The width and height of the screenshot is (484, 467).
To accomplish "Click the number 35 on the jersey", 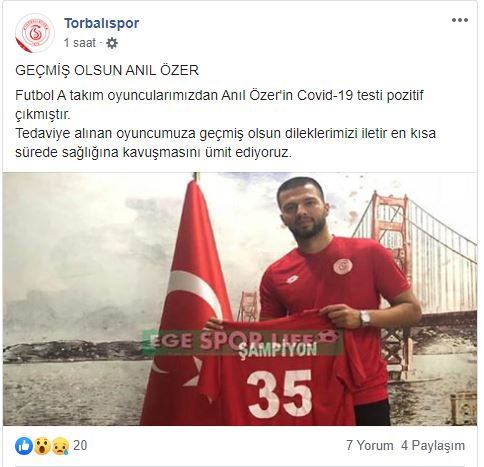I will coord(280,394).
